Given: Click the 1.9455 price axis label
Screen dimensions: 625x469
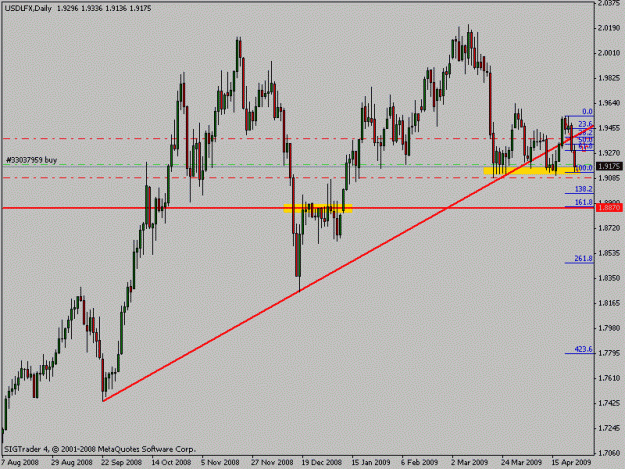Looking at the screenshot, I should point(609,128).
